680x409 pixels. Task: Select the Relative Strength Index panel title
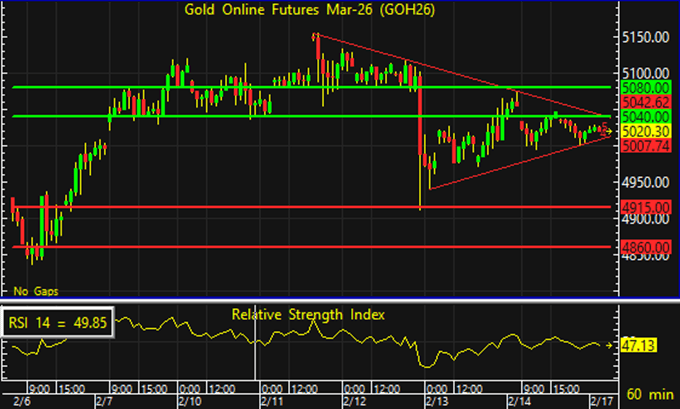[x=308, y=314]
